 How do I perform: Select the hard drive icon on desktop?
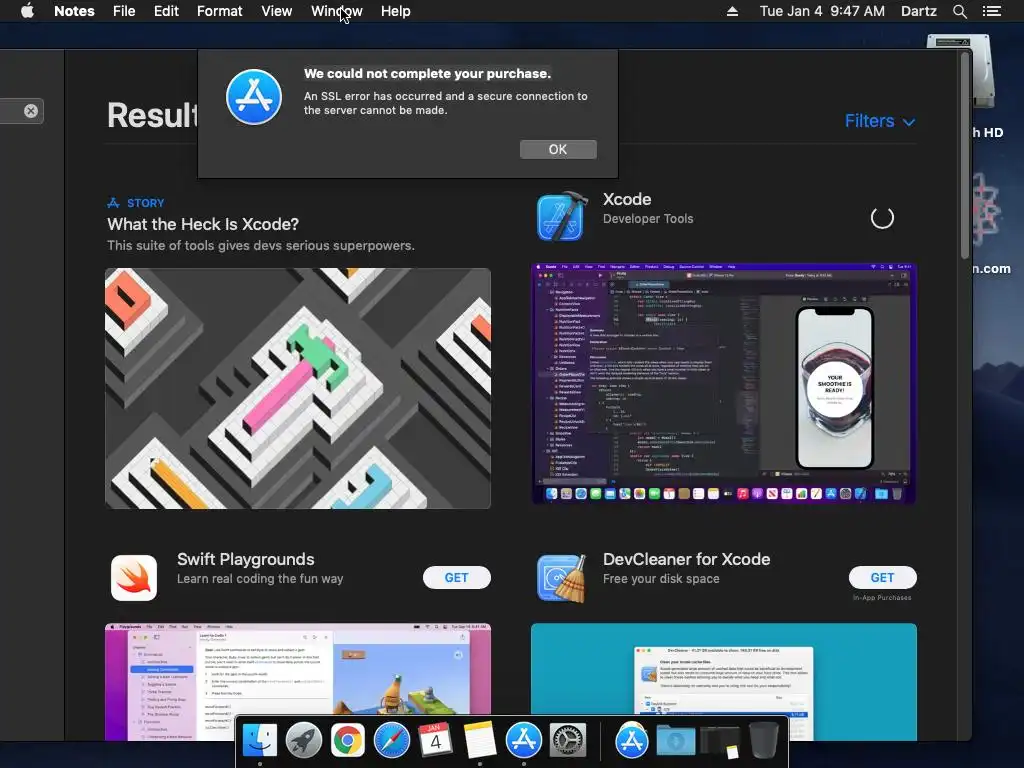[x=960, y=72]
